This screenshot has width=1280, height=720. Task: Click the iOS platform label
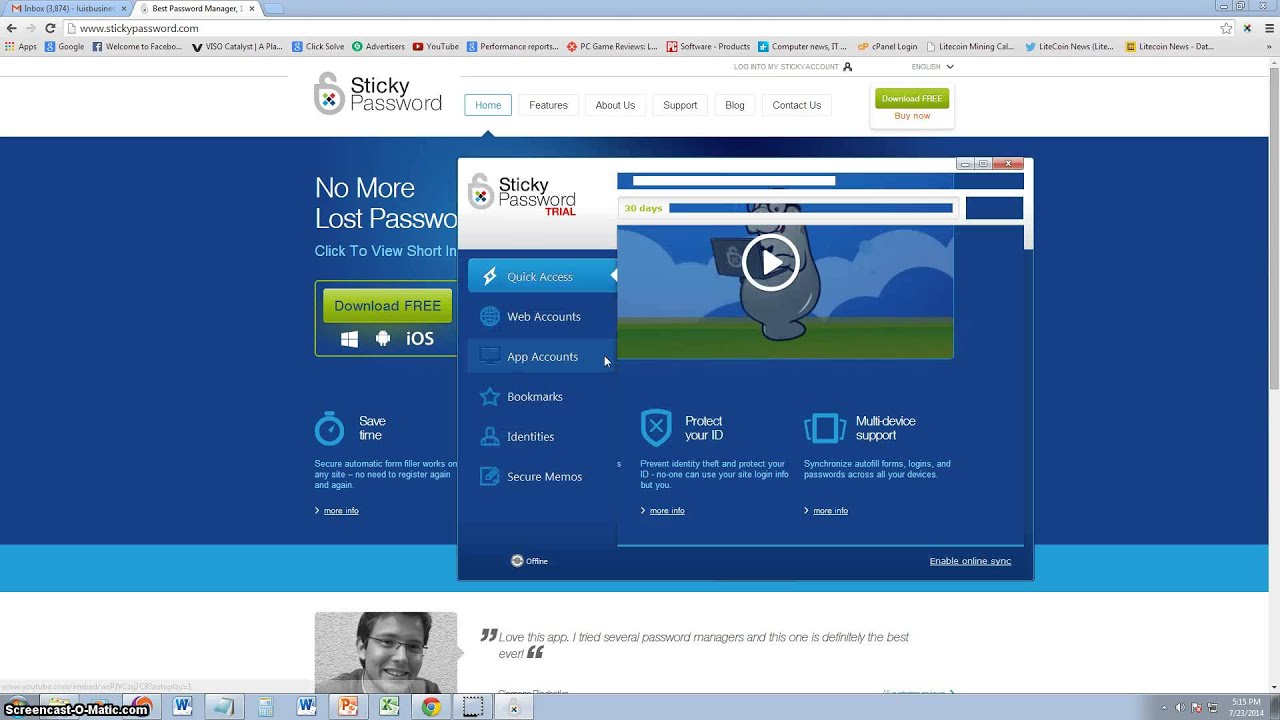click(420, 339)
